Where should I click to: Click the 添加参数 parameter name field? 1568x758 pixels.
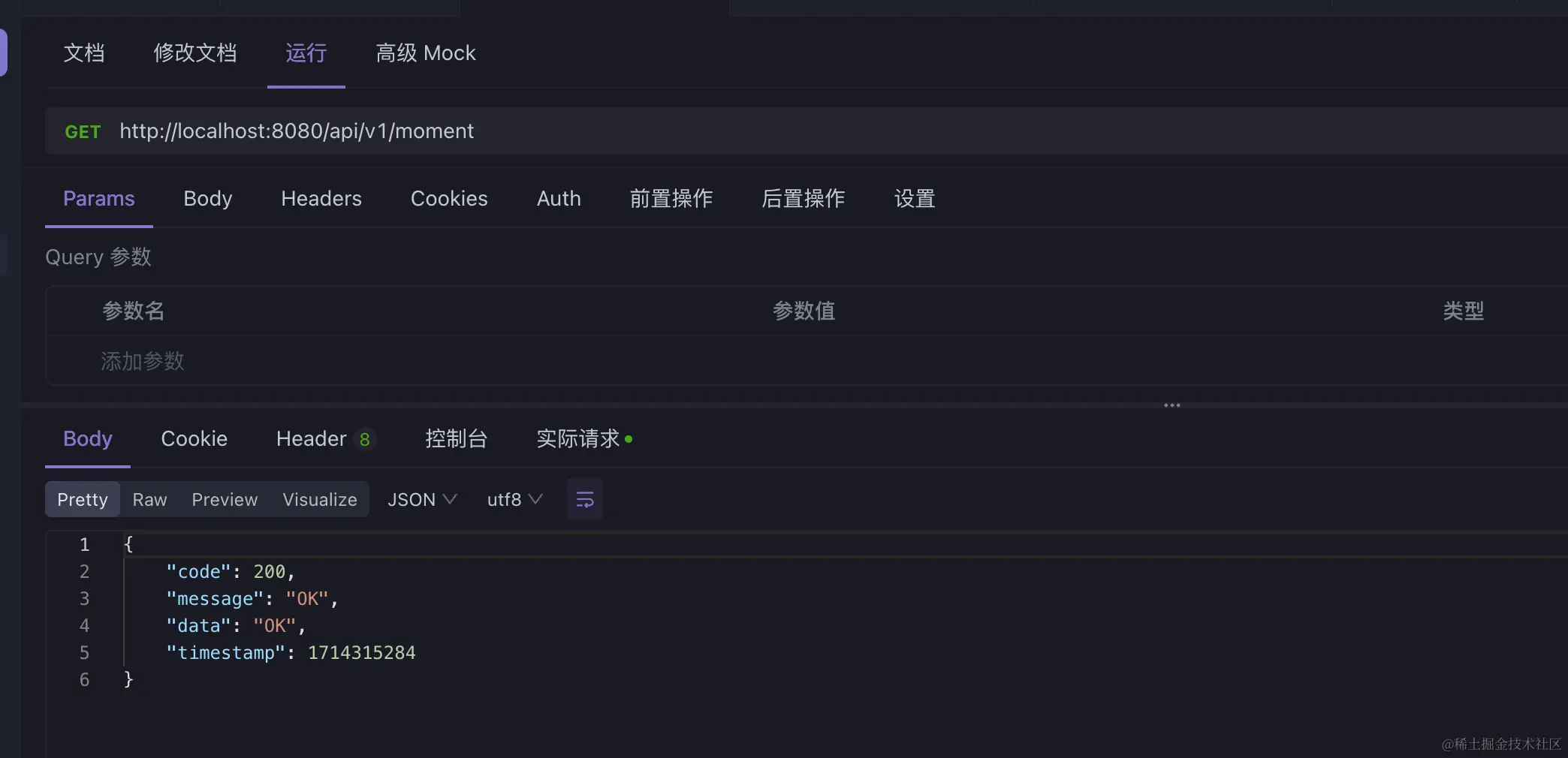143,361
